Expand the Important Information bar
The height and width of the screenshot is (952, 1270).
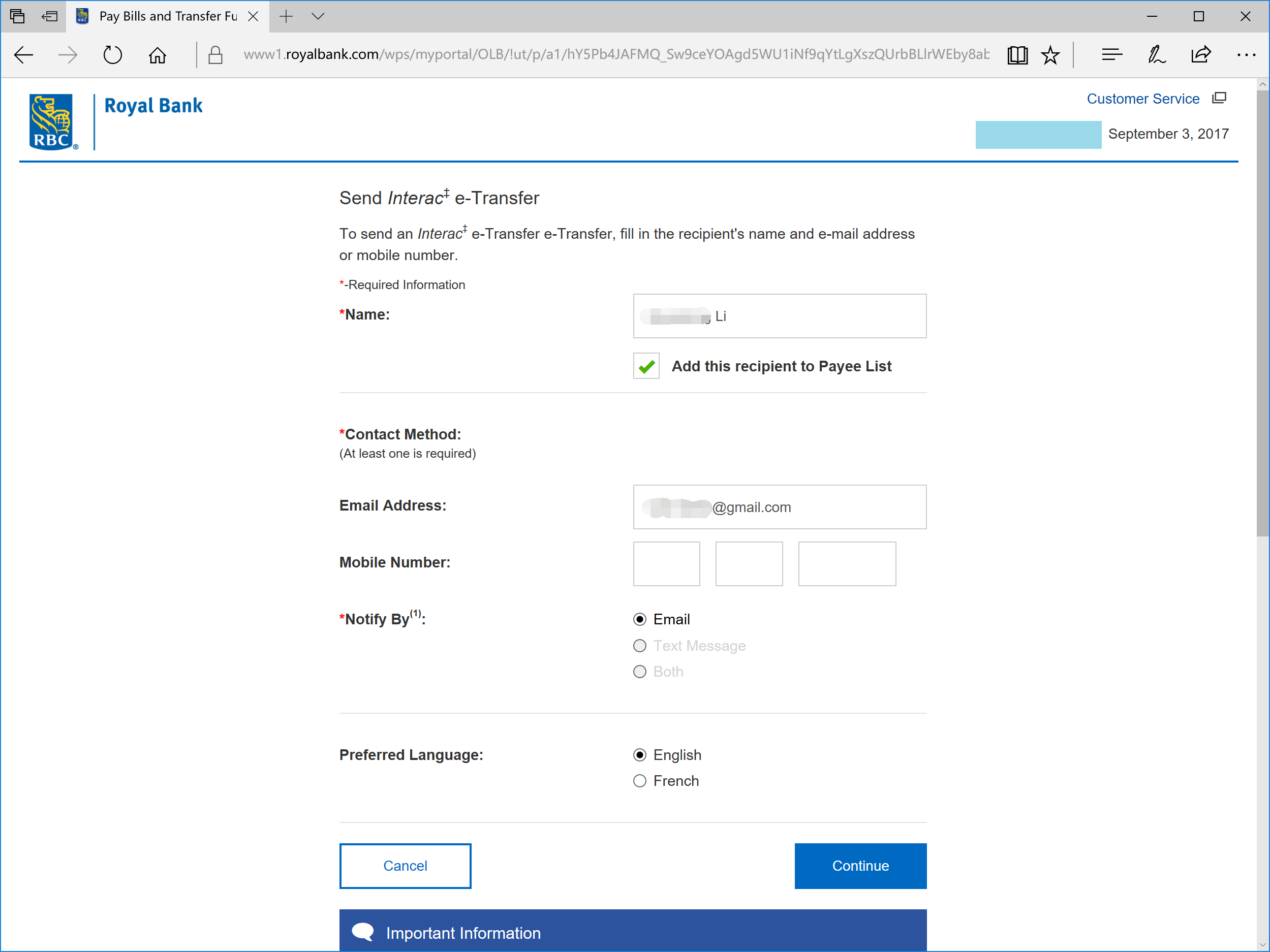tap(633, 931)
